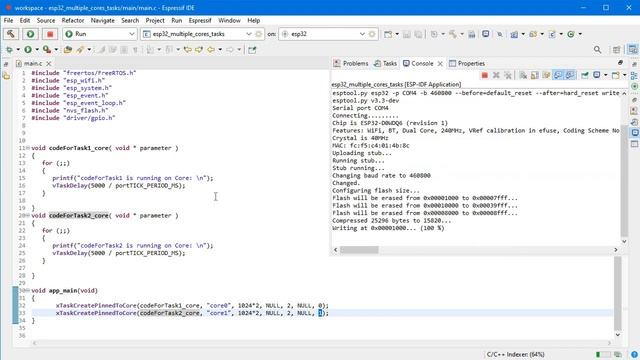Collapse codeForTask1_core function fold at line 11
Image resolution: width=640 pixels, height=360 pixels.
coord(28,148)
